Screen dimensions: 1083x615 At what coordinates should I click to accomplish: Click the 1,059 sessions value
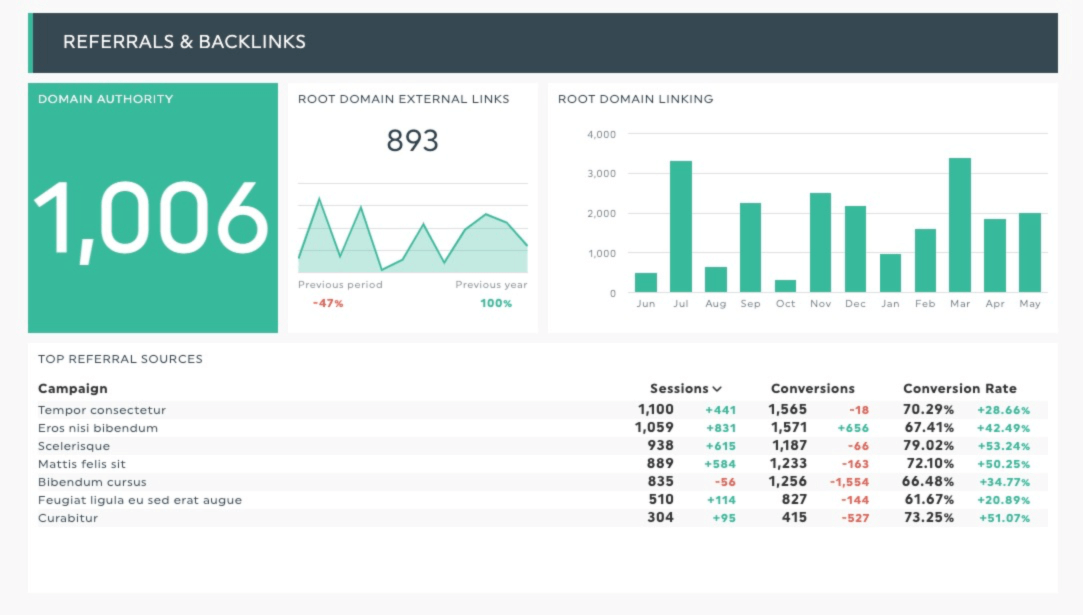coord(654,428)
